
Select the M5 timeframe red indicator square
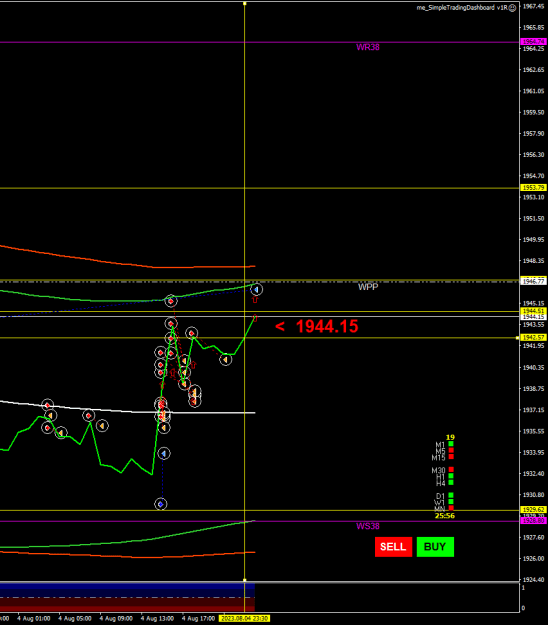(x=451, y=450)
